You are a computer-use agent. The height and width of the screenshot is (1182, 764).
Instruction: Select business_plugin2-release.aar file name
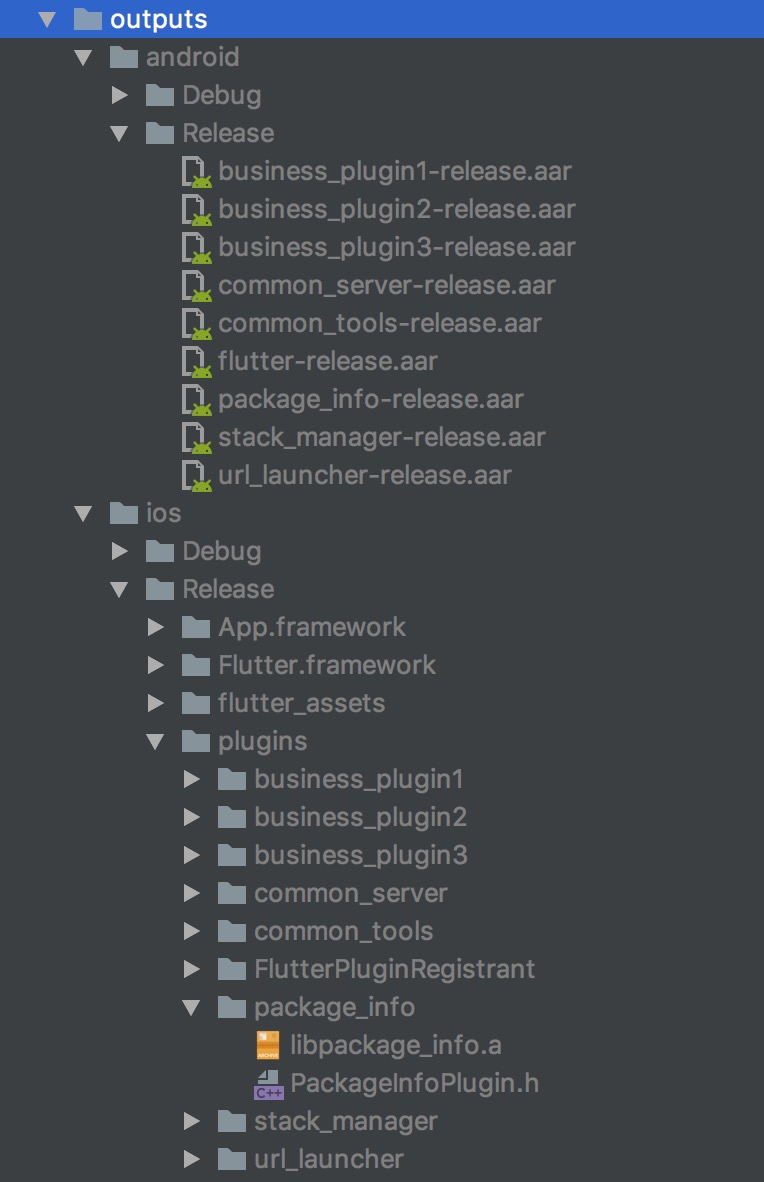(397, 210)
